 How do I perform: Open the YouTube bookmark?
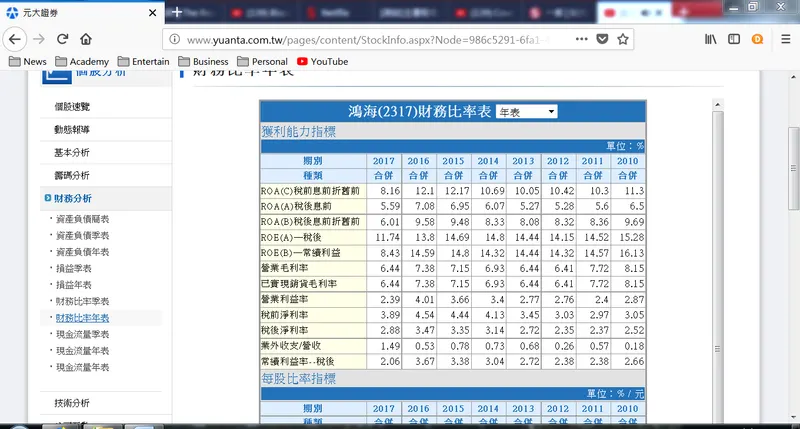323,61
